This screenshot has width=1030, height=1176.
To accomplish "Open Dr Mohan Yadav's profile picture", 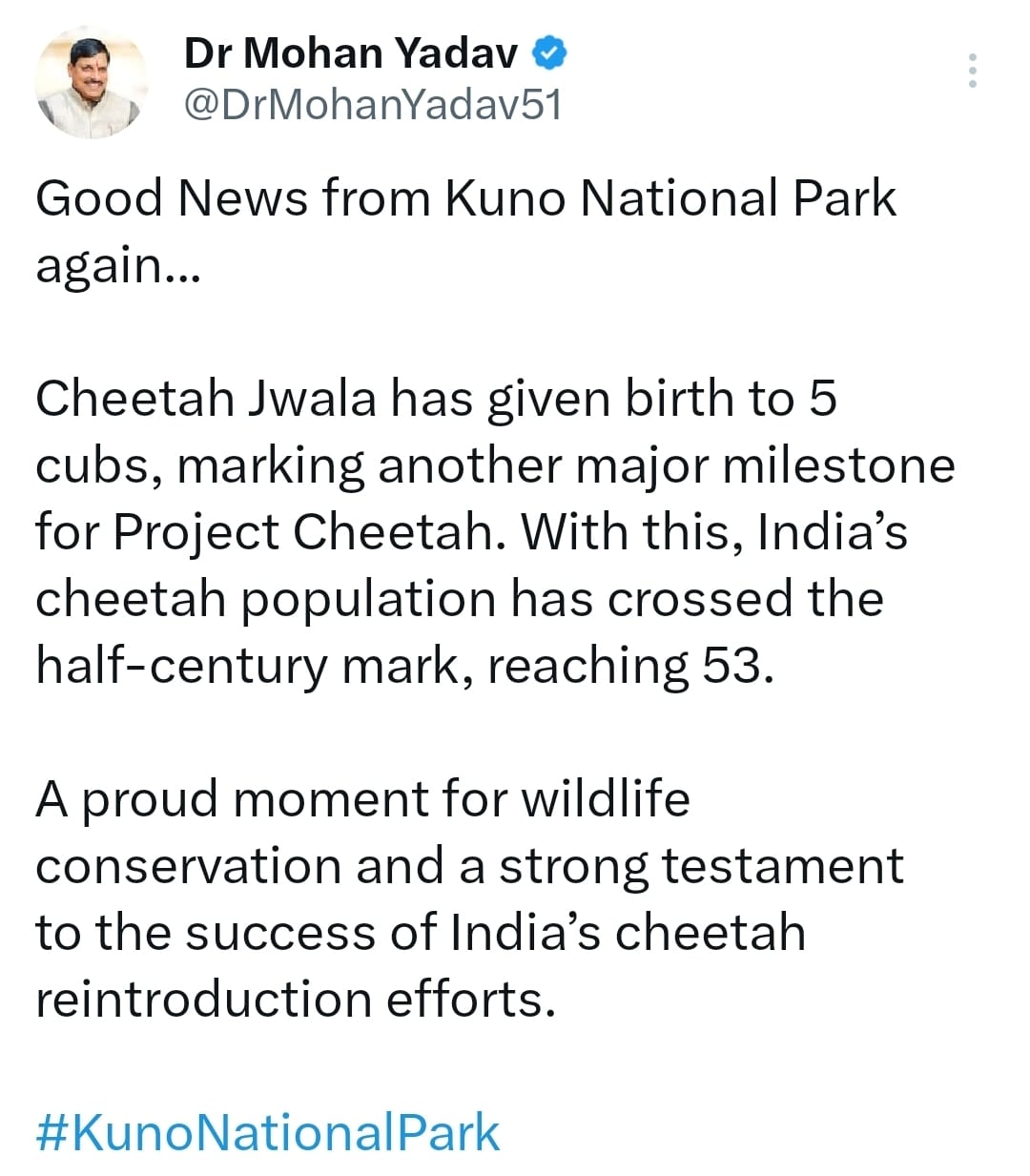I will pos(93,81).
